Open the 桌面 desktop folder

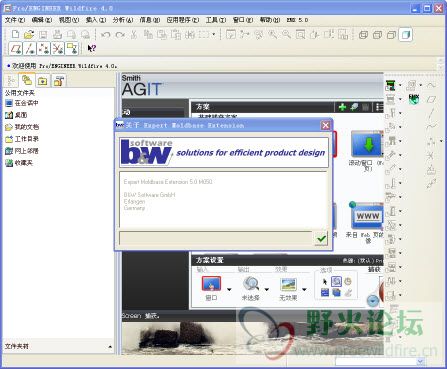point(21,115)
